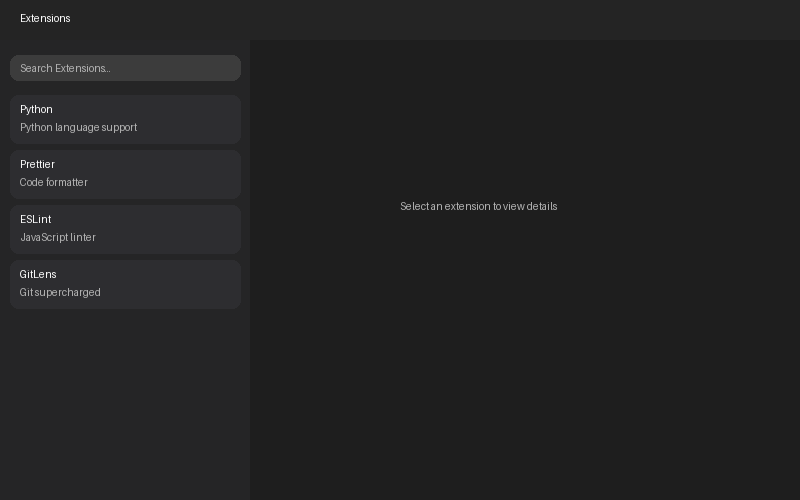Select the ESLint extension entry
The width and height of the screenshot is (800, 500).
[x=125, y=229]
